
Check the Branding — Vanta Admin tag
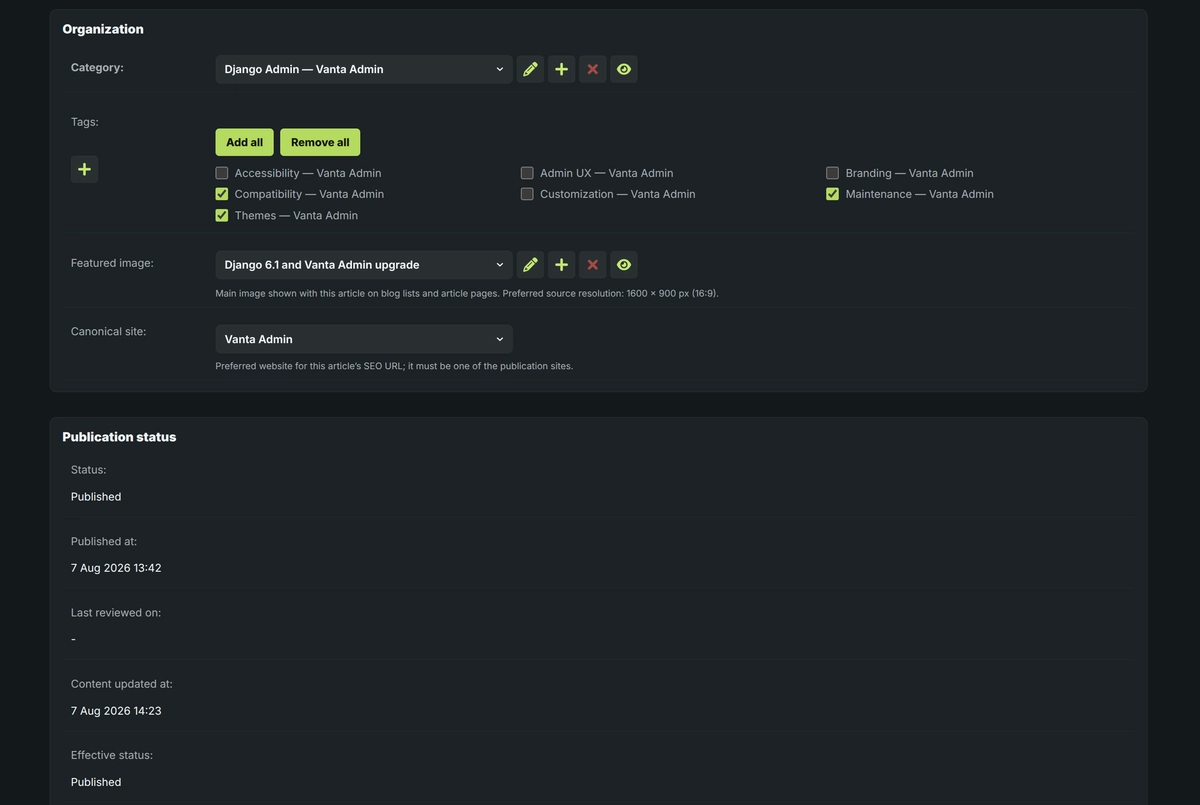coord(832,173)
